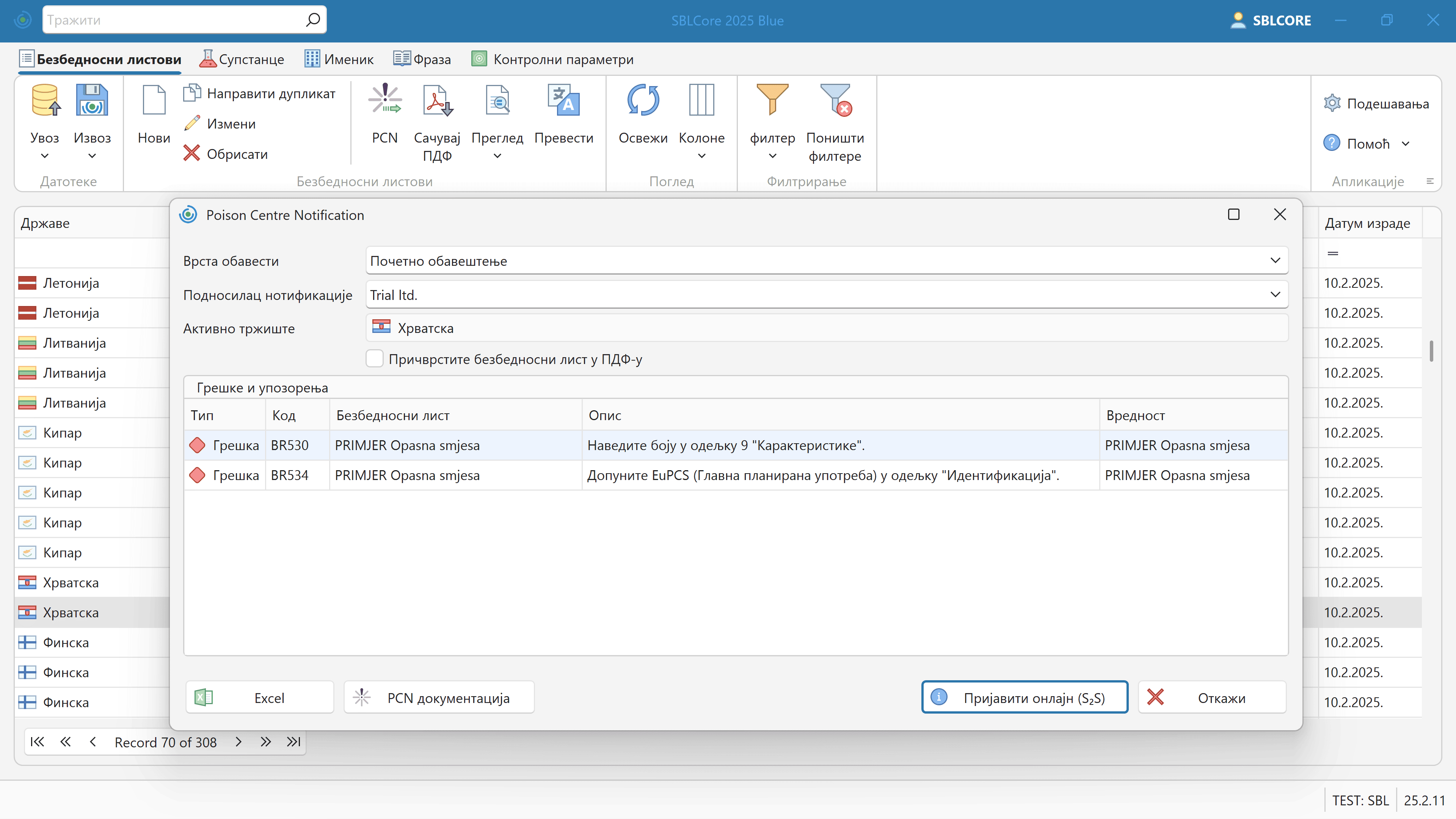Click the Refresh (Освежи) icon

click(643, 100)
